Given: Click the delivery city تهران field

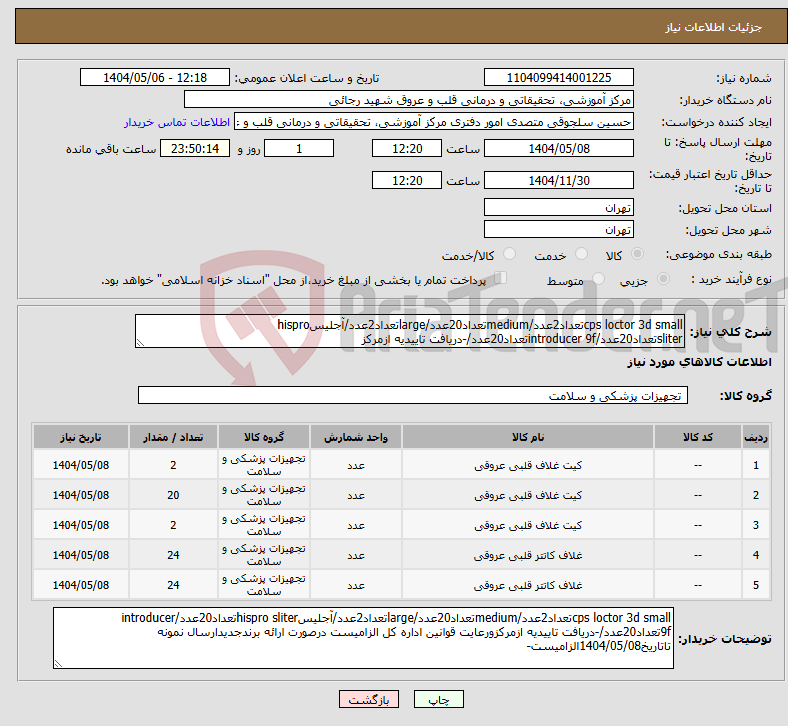Looking at the screenshot, I should (558, 230).
